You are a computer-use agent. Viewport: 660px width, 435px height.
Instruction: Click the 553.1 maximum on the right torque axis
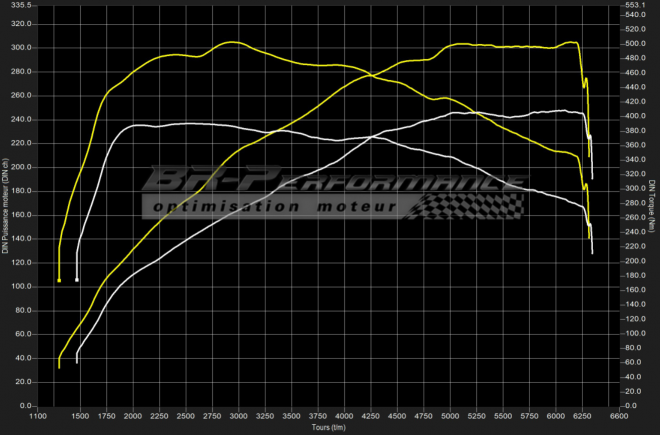[637, 5]
